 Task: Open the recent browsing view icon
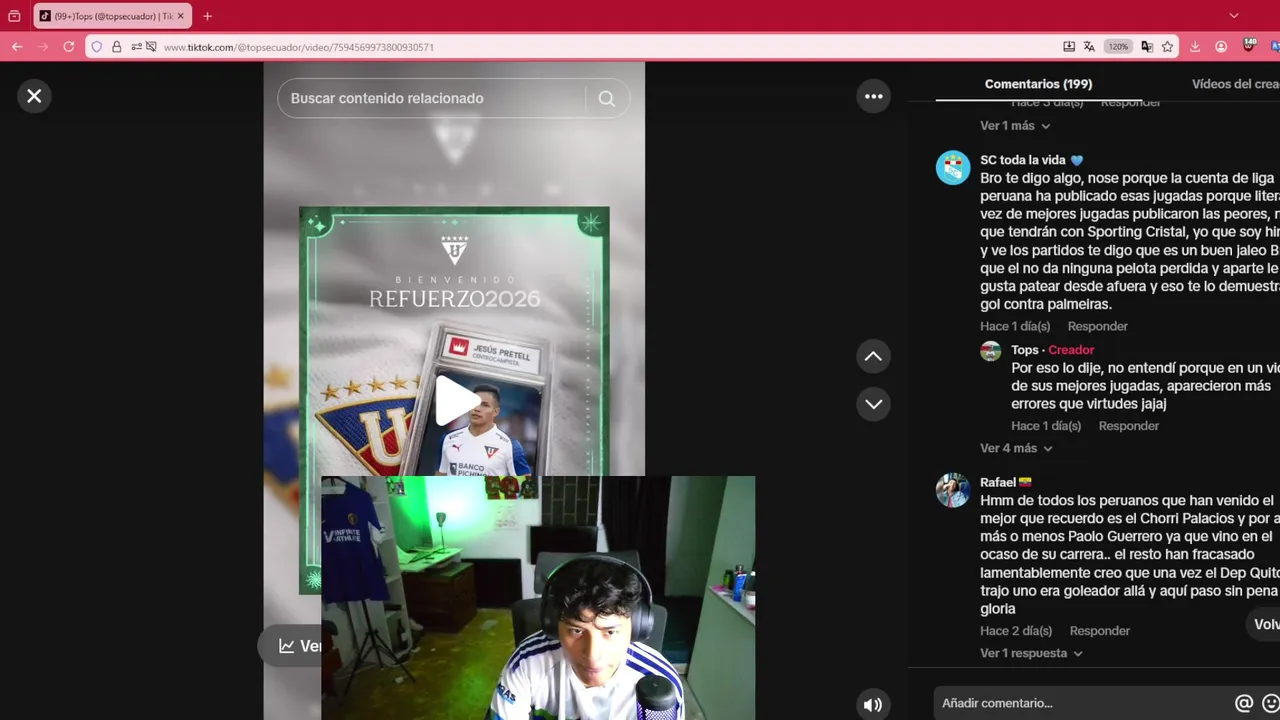14,16
